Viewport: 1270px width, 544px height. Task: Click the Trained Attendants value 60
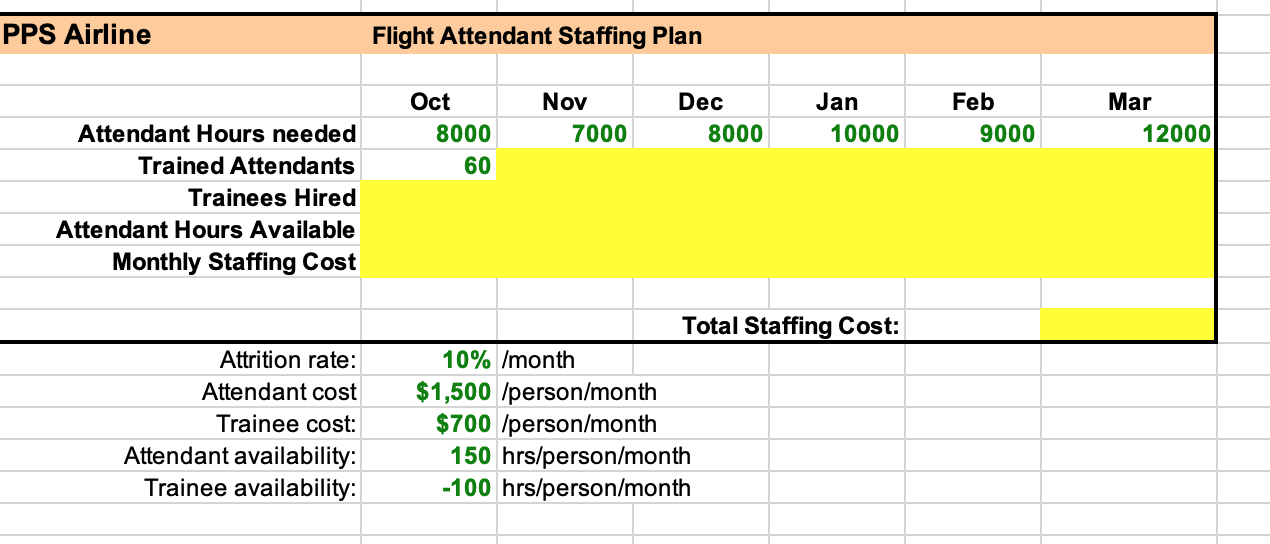429,166
